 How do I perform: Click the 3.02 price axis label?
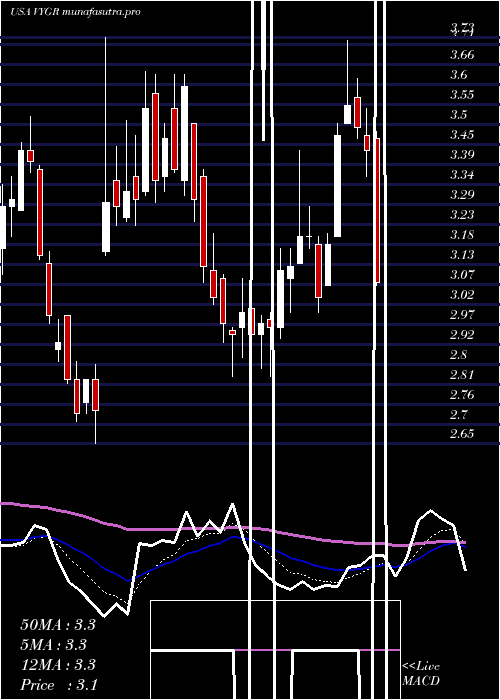click(462, 295)
